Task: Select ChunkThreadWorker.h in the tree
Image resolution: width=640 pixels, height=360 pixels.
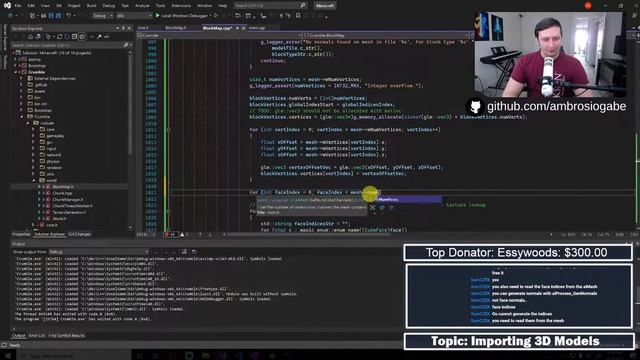Action: [x=72, y=206]
